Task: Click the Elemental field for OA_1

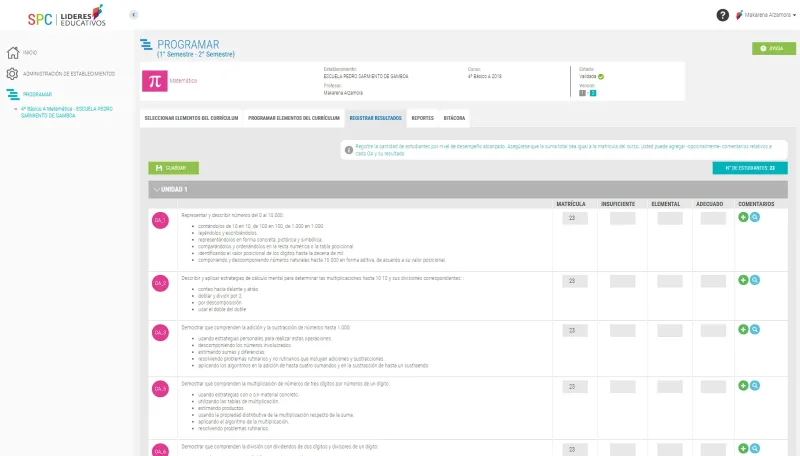Action: coord(670,218)
